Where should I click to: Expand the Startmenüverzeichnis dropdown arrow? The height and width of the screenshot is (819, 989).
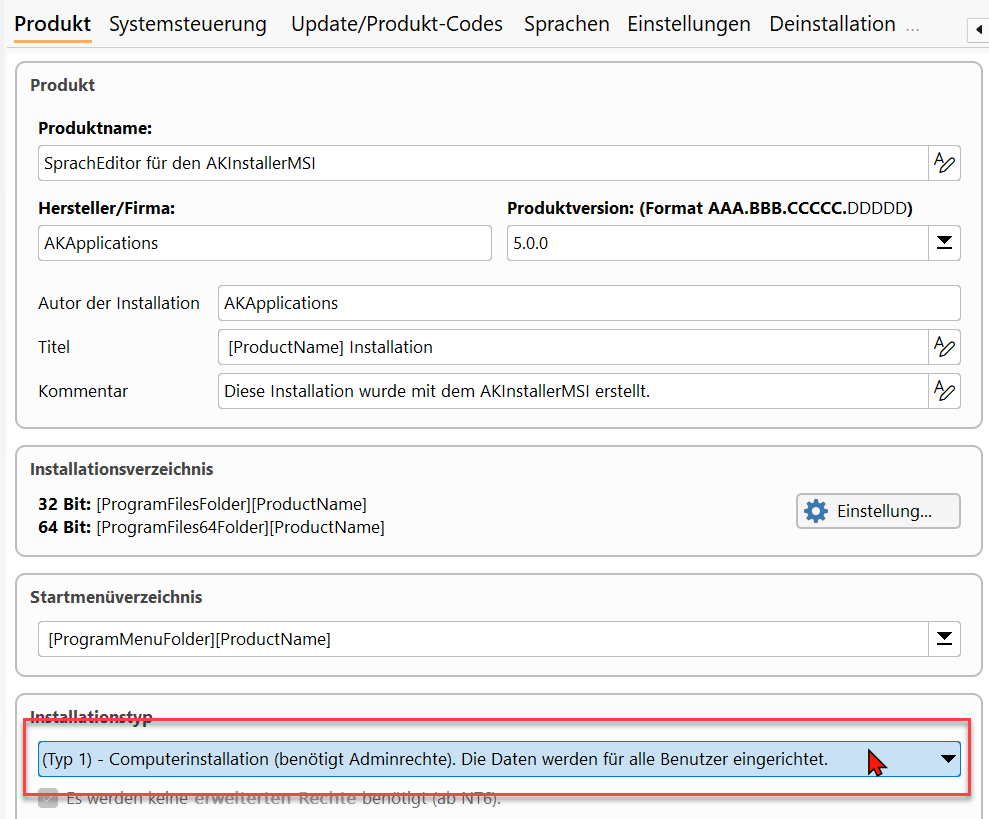click(944, 639)
